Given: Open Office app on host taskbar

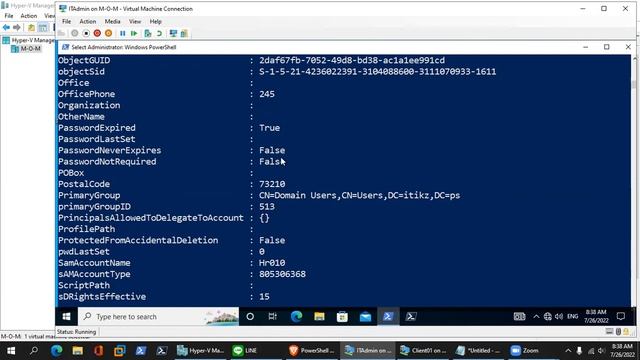Looking at the screenshot, I should pyautogui.click(x=99, y=351).
